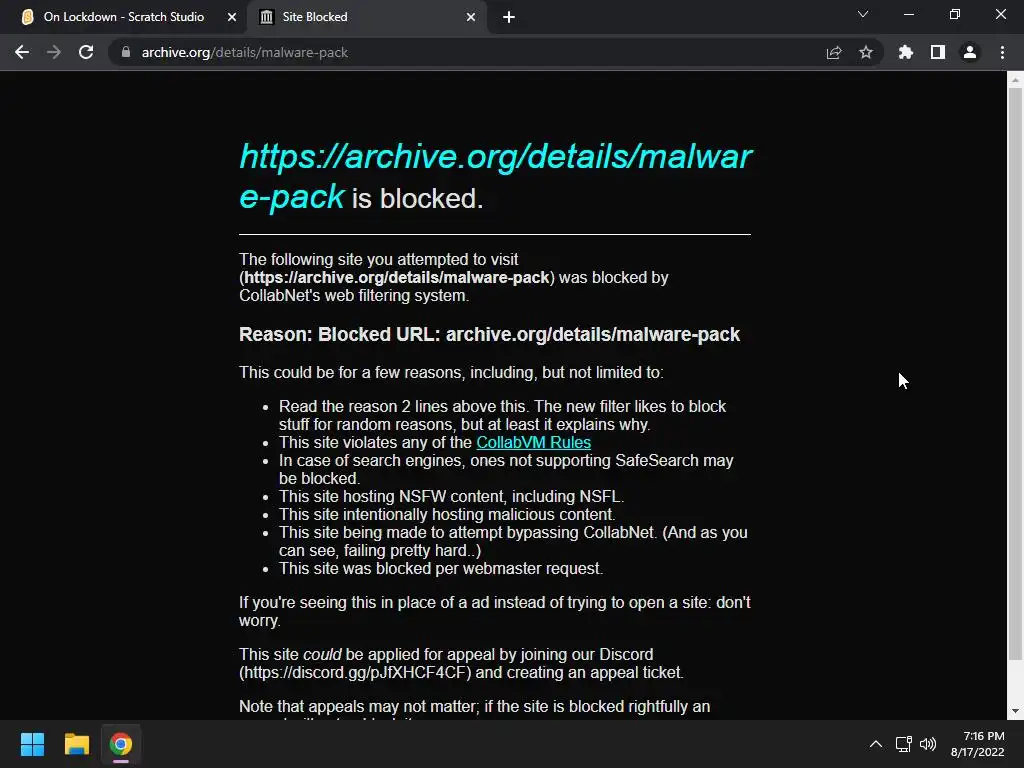Open the CollabVM Rules link

pos(534,442)
